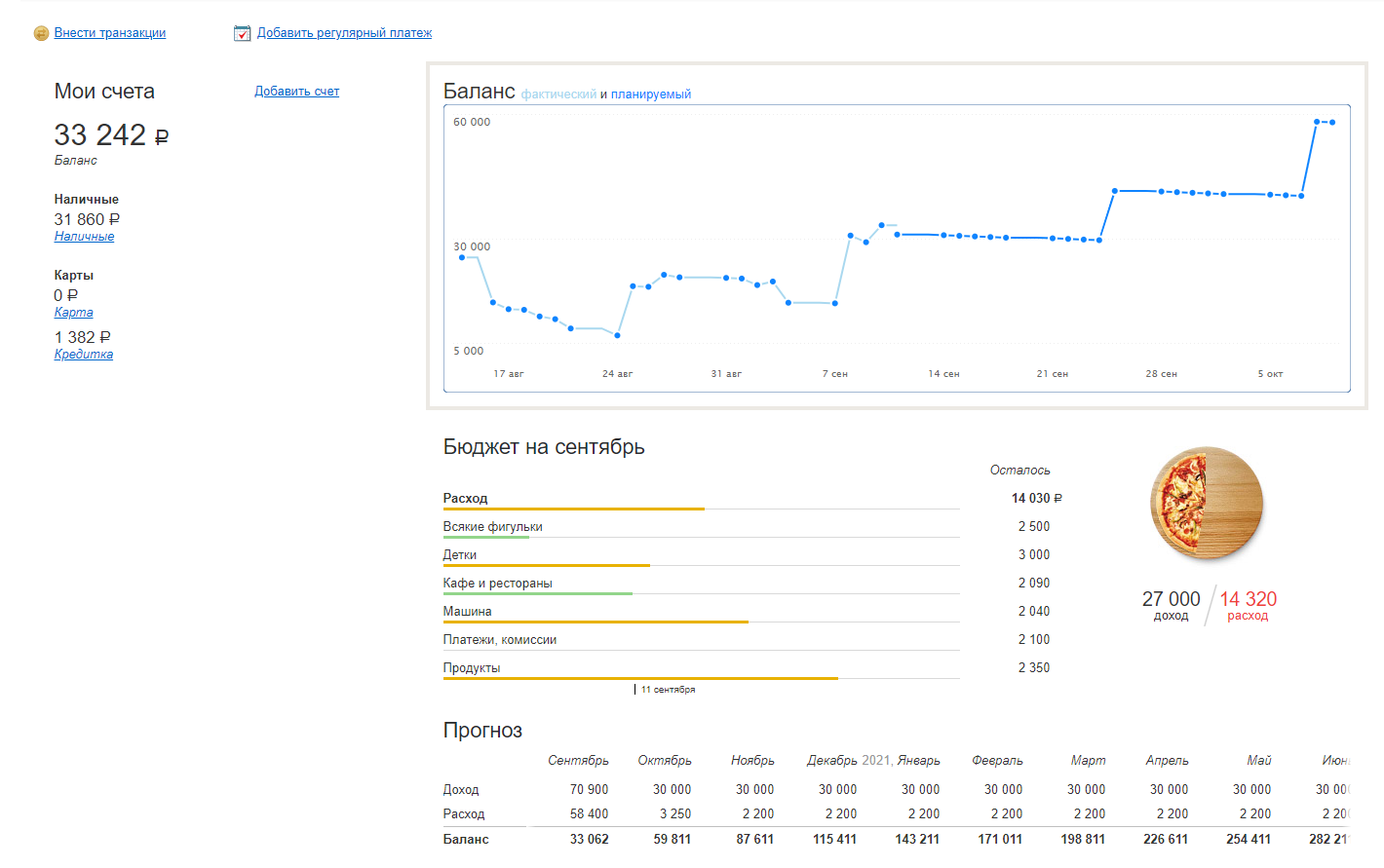Click September expense value 58 400
The image size is (1384, 868).
pyautogui.click(x=589, y=814)
